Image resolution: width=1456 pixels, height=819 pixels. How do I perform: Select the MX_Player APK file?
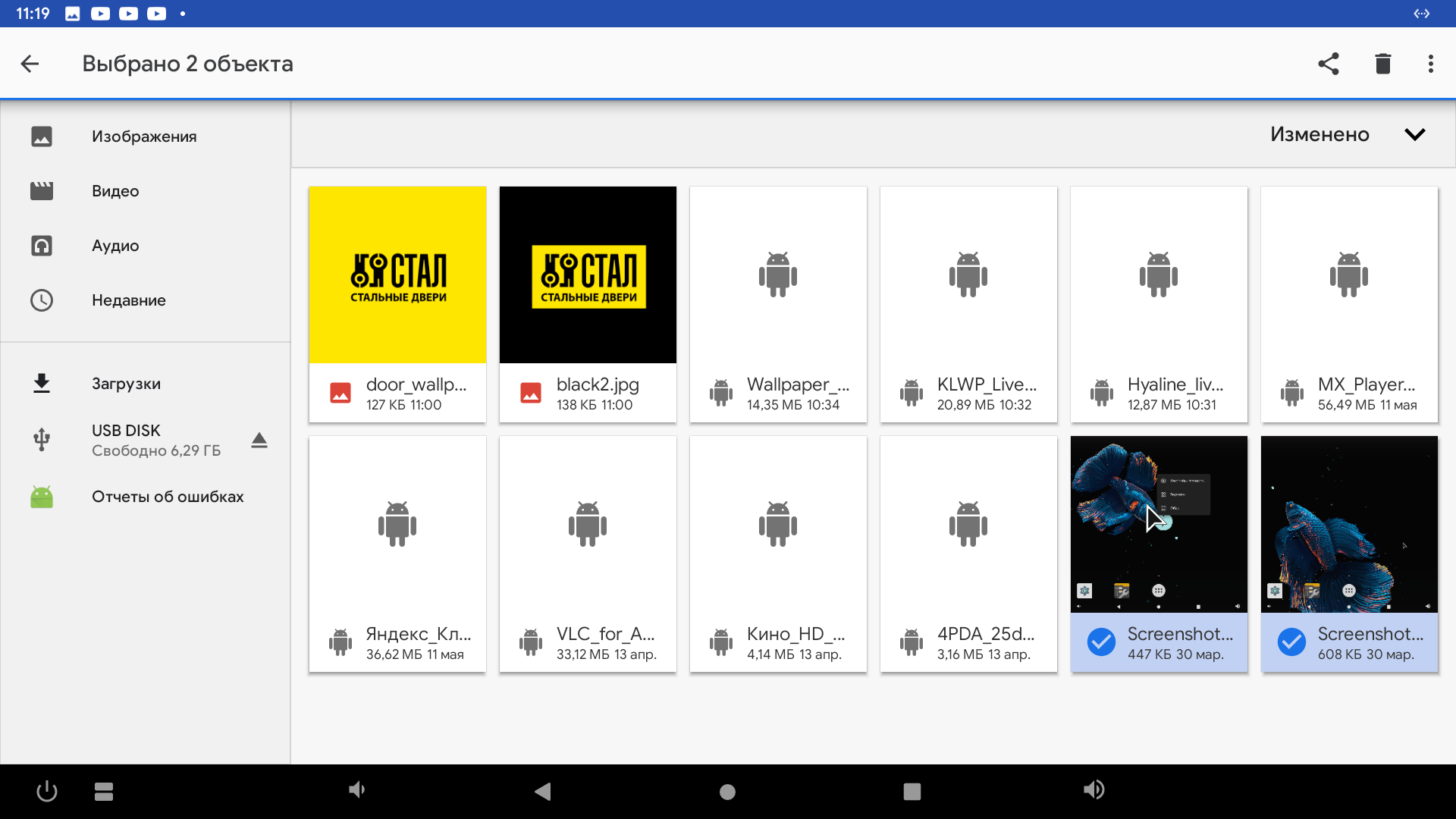click(1349, 304)
